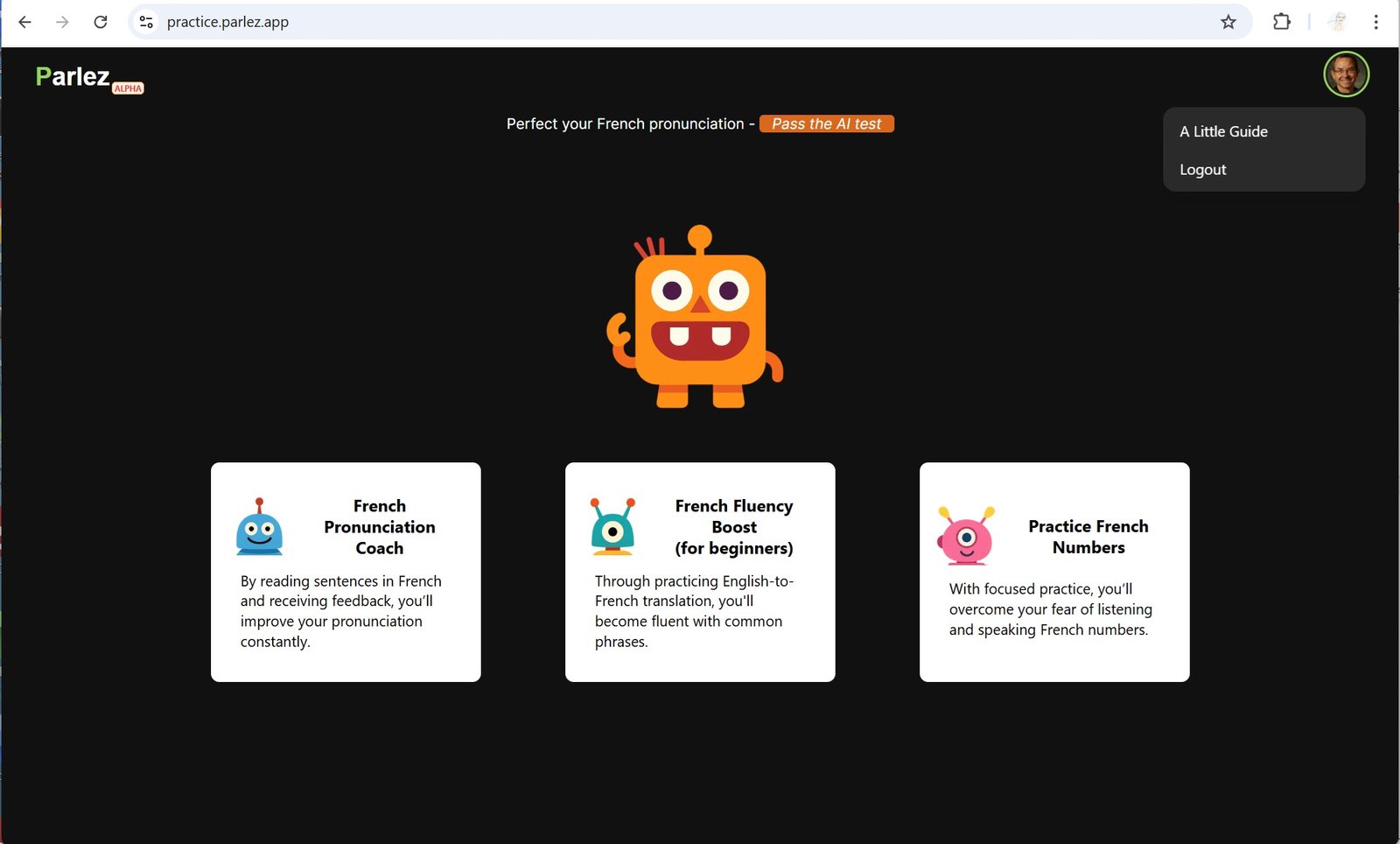View site information icon in address bar

click(x=146, y=22)
